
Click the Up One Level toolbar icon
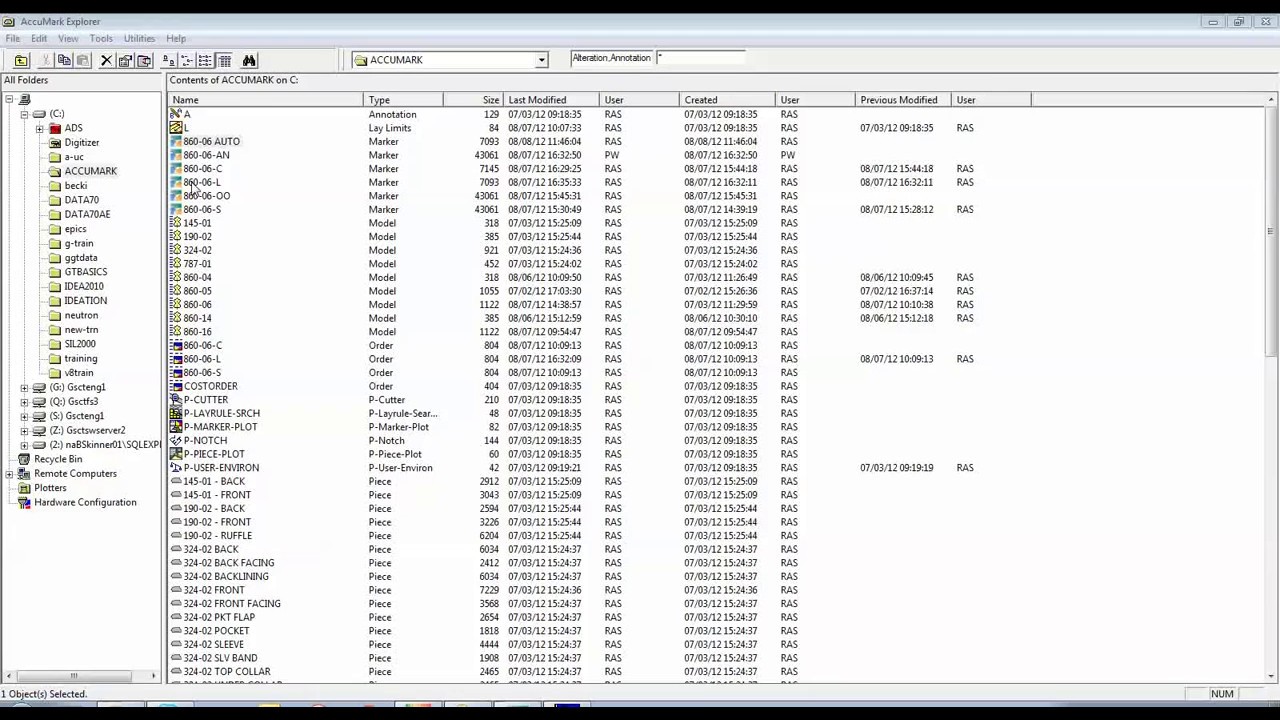pyautogui.click(x=21, y=61)
